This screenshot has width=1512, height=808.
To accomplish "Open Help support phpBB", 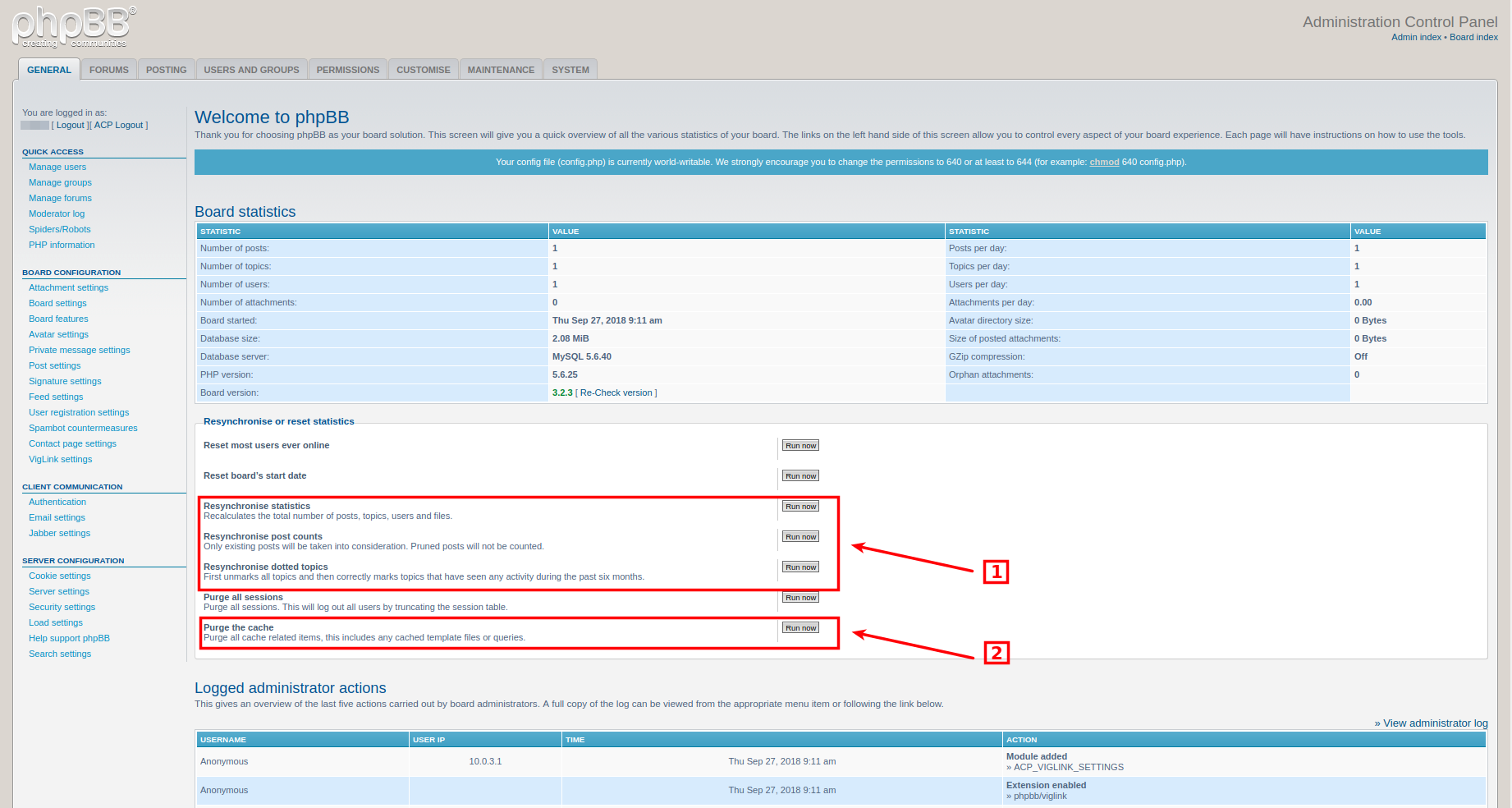I will click(69, 638).
